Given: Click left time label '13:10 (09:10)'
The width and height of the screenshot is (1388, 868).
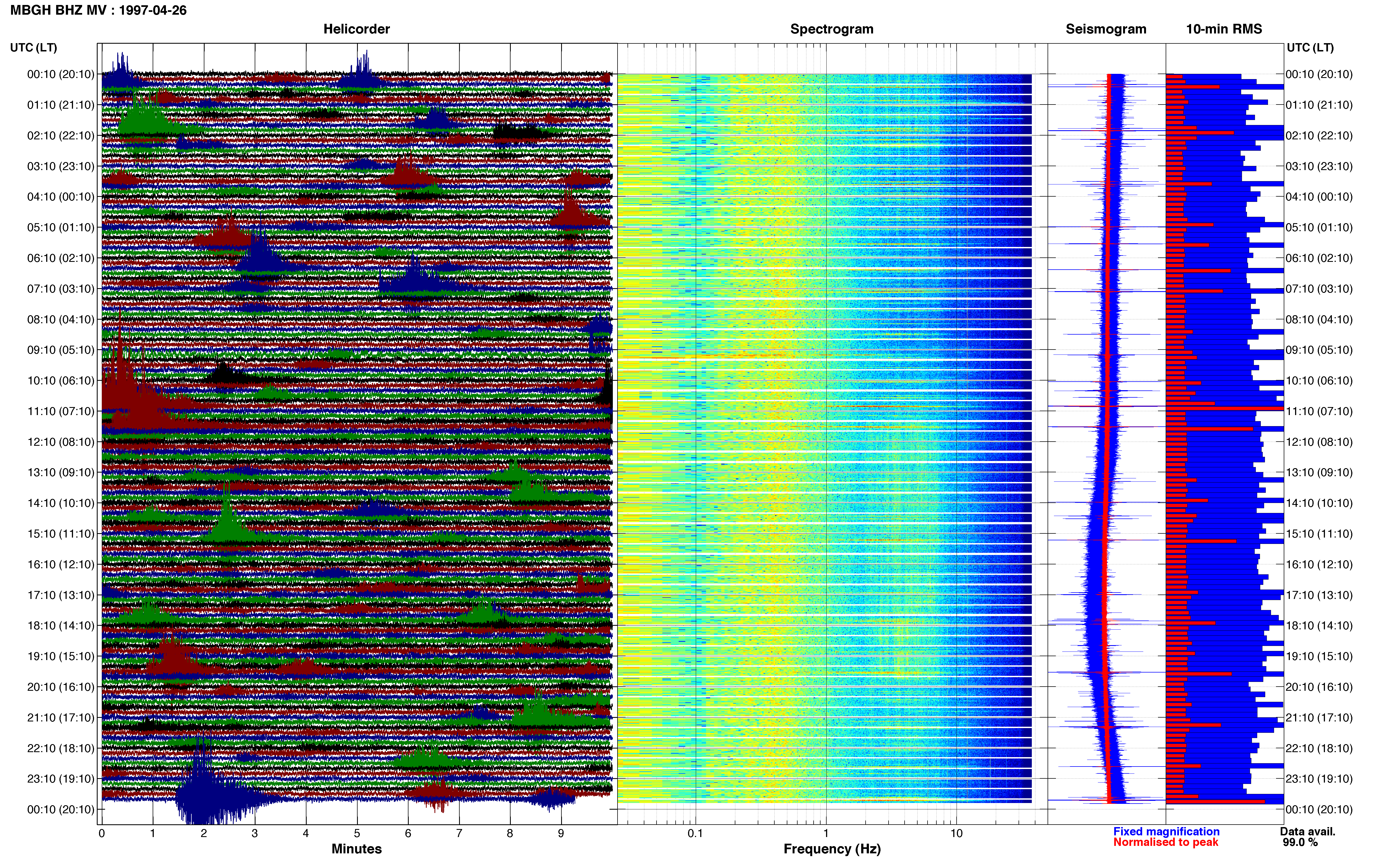Looking at the screenshot, I should point(61,473).
